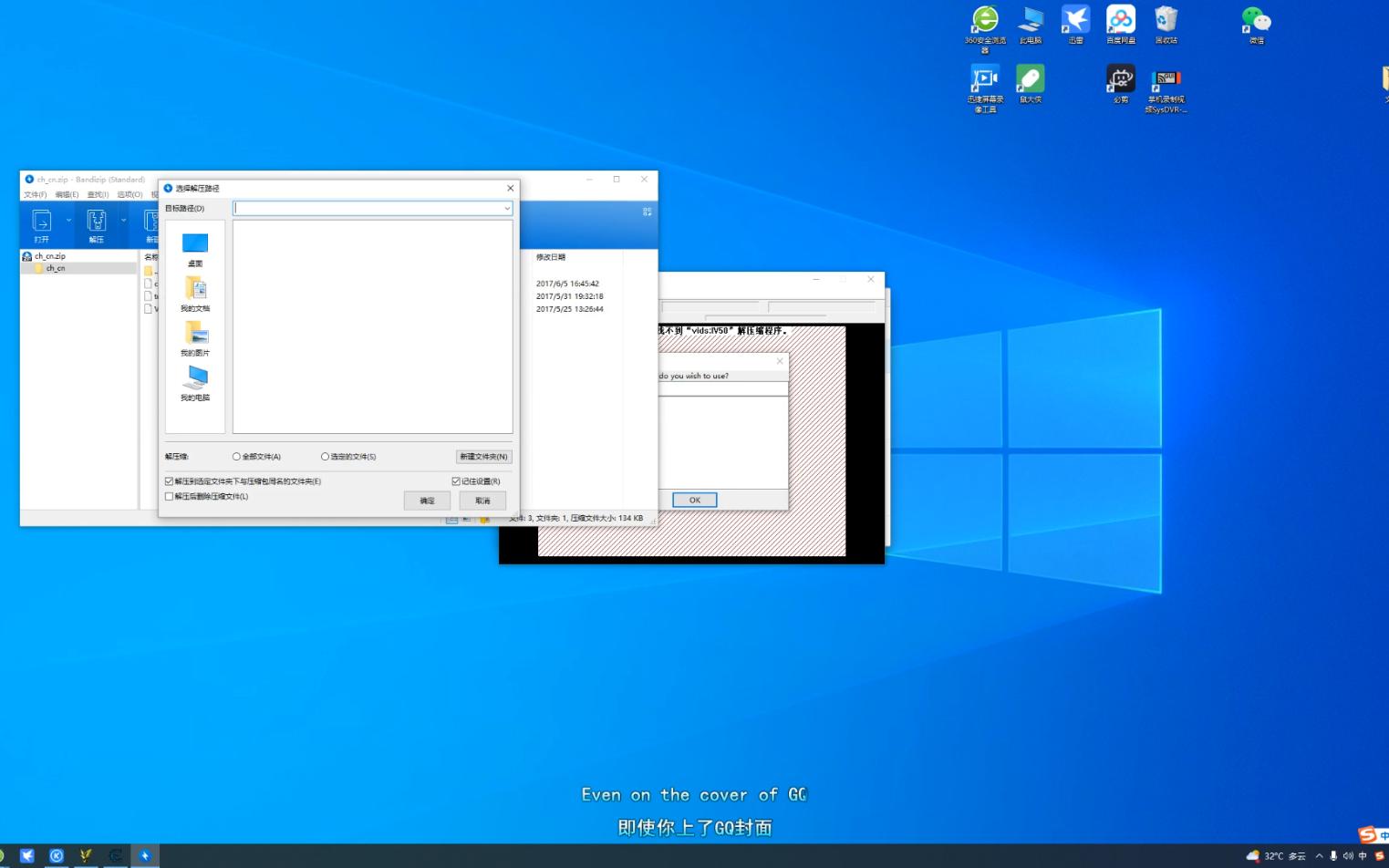Click OK in the codec error dialog
The width and height of the screenshot is (1389, 868).
click(694, 500)
